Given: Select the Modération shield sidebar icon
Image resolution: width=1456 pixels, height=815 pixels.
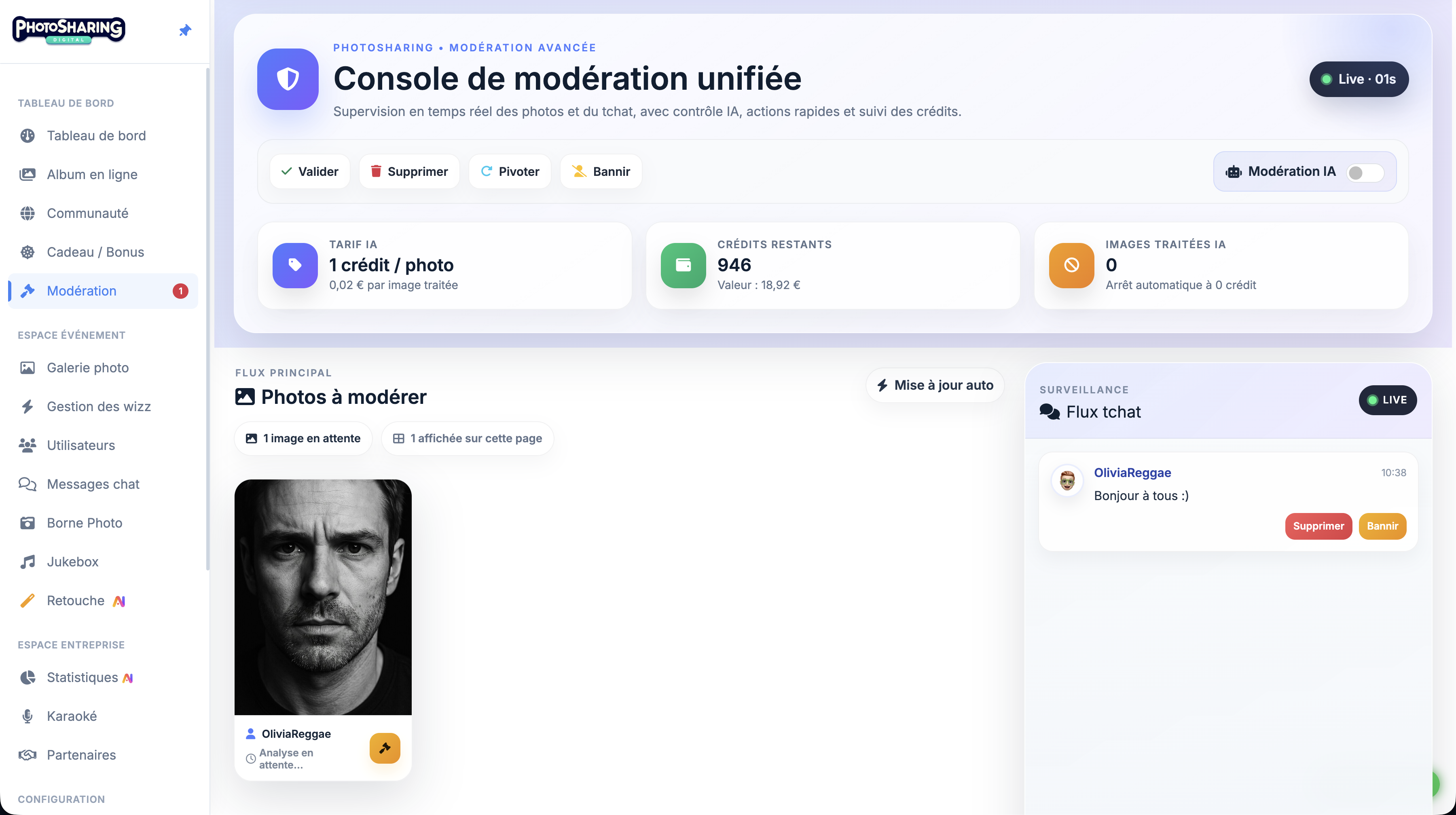Looking at the screenshot, I should pos(28,291).
